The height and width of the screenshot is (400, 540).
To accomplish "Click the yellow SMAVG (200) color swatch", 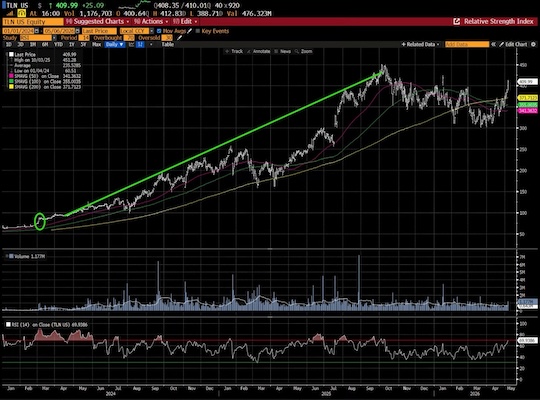I will coord(11,87).
